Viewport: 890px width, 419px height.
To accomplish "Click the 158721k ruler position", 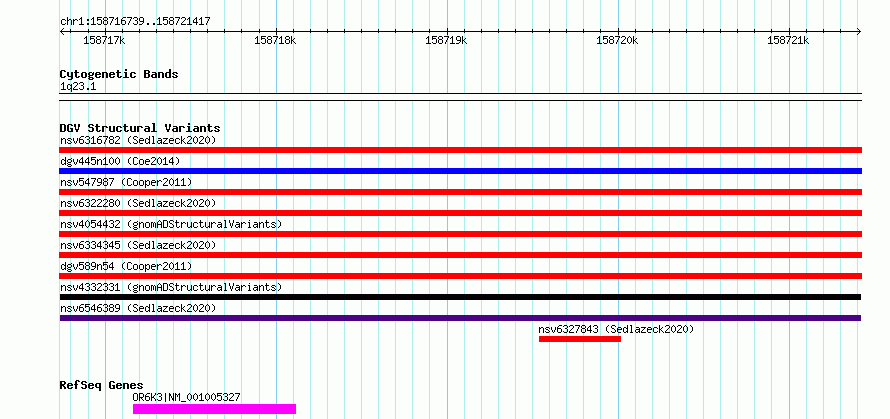I will pos(788,40).
